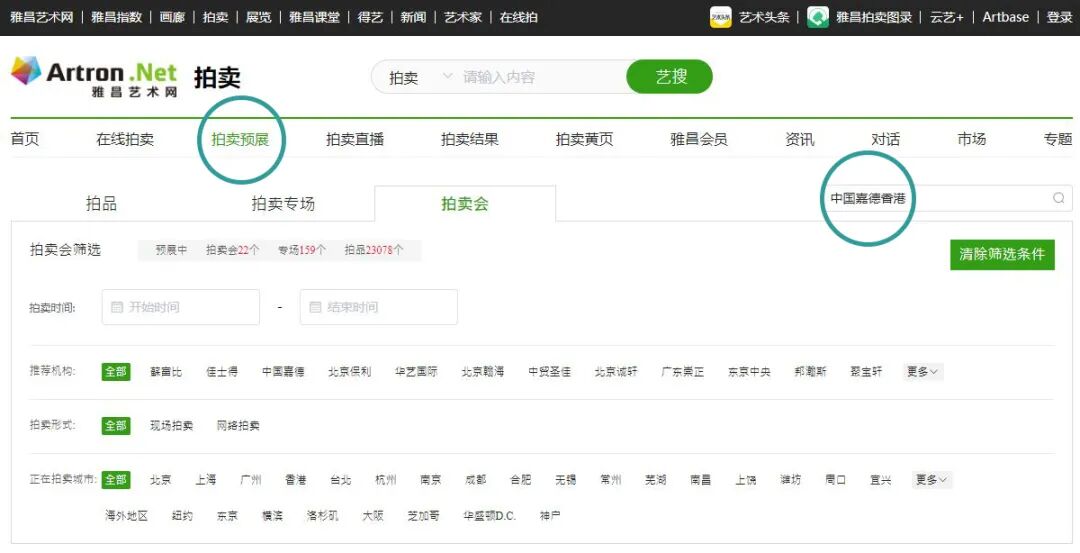
Task: Open 资讯 navigation item
Action: pyautogui.click(x=800, y=139)
